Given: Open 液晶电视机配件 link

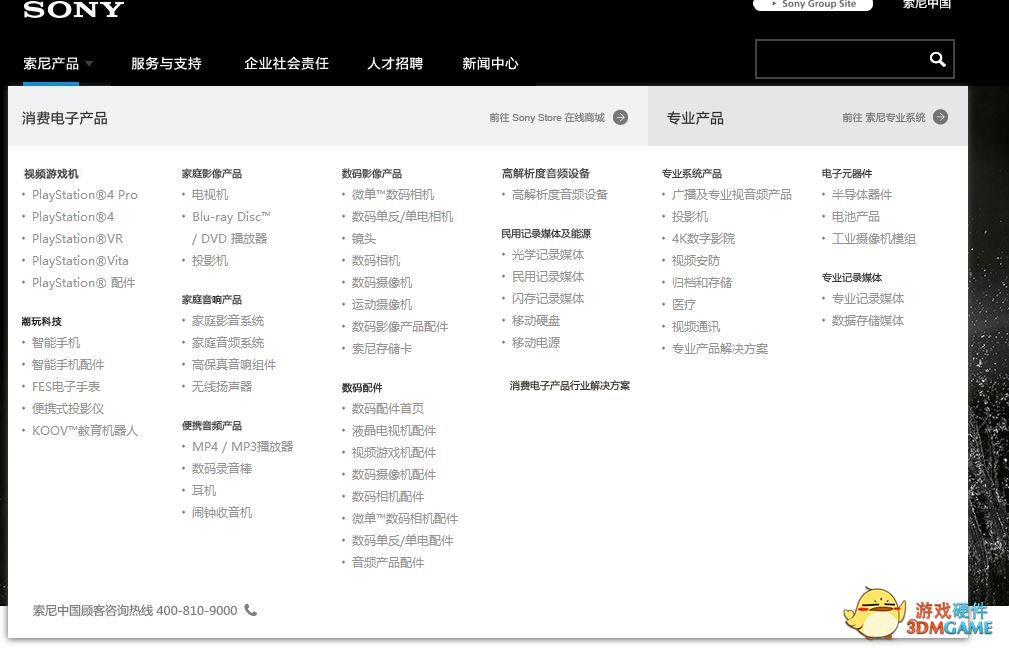Looking at the screenshot, I should [x=394, y=430].
